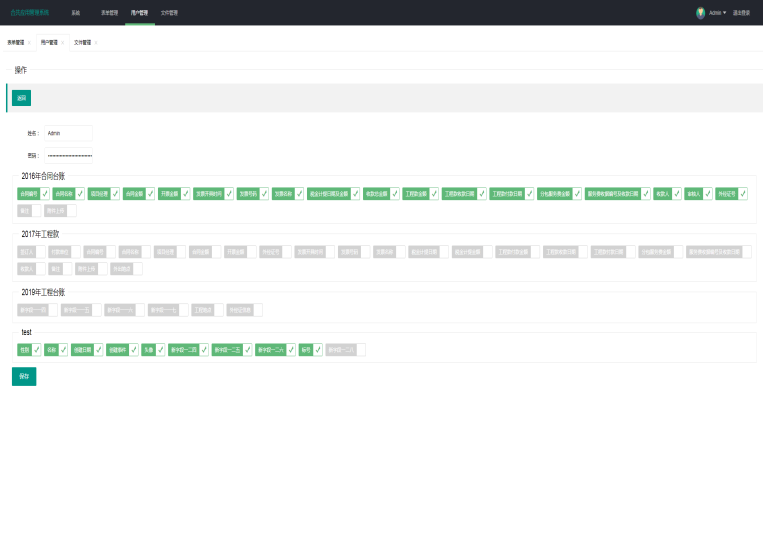Open 文件管理 in the top navigation bar
Screen dimensions: 763x550
click(169, 13)
